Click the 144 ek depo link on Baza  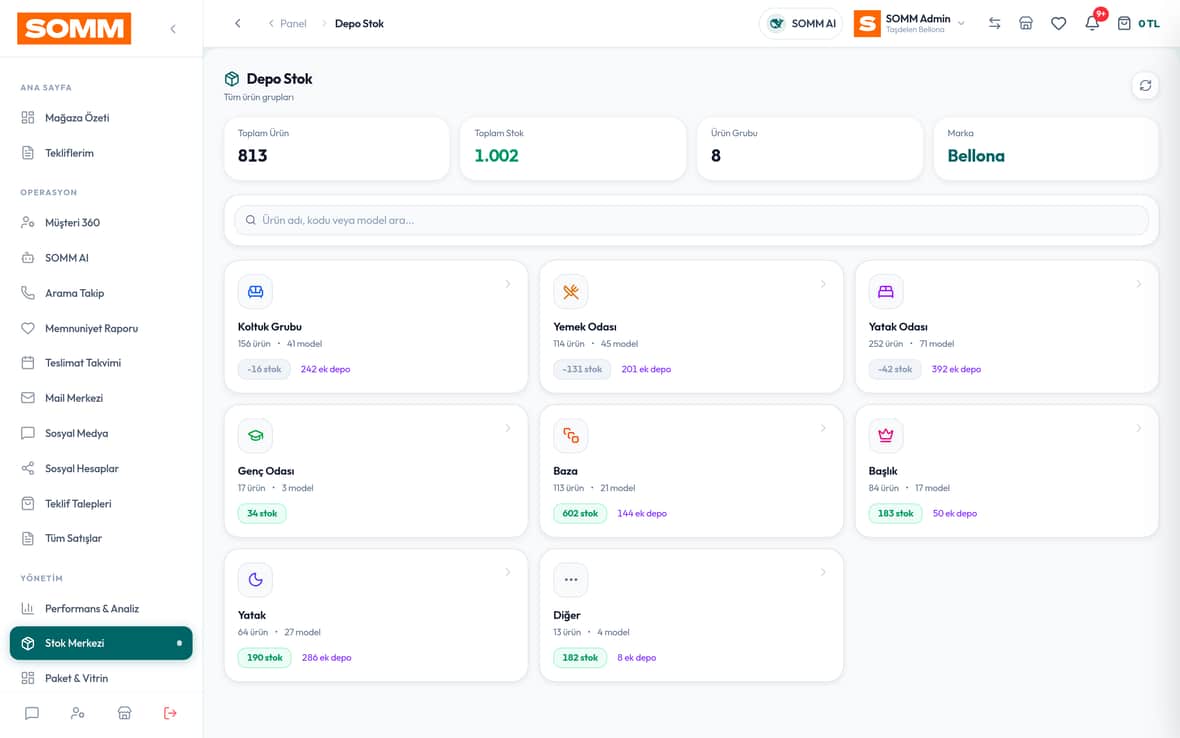tap(642, 513)
